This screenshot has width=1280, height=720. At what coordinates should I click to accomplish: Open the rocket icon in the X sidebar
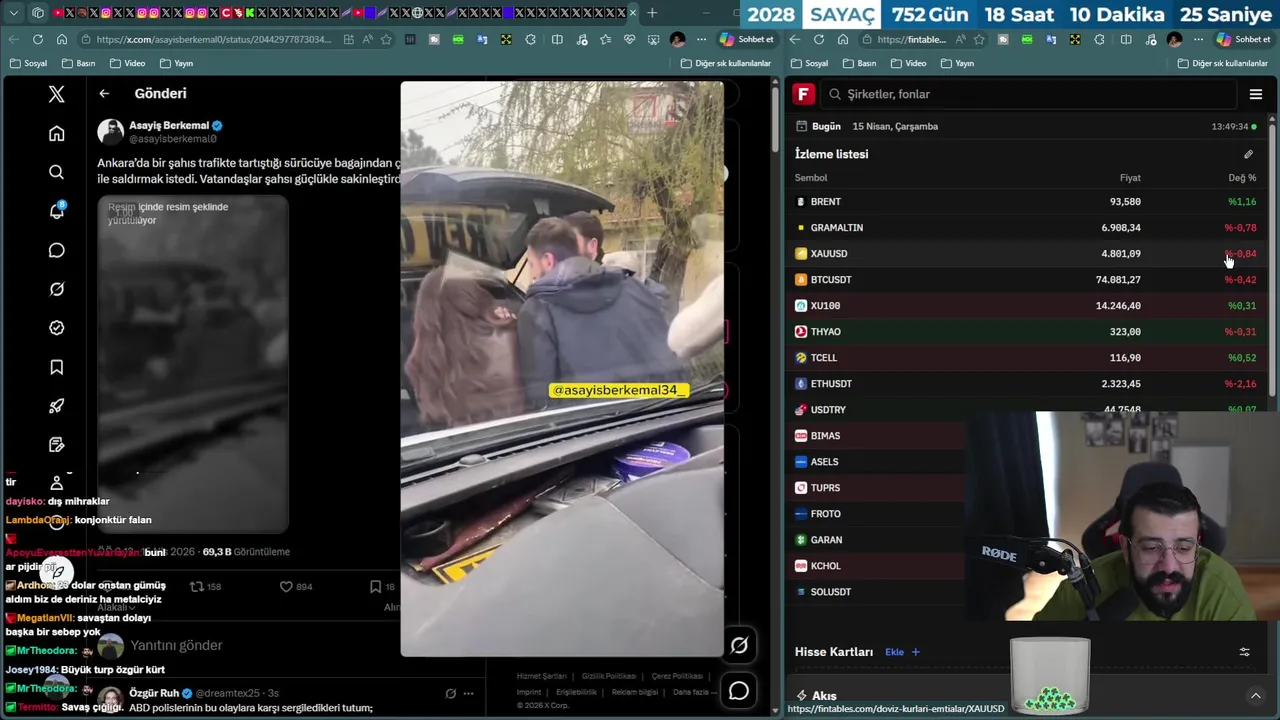pos(57,406)
